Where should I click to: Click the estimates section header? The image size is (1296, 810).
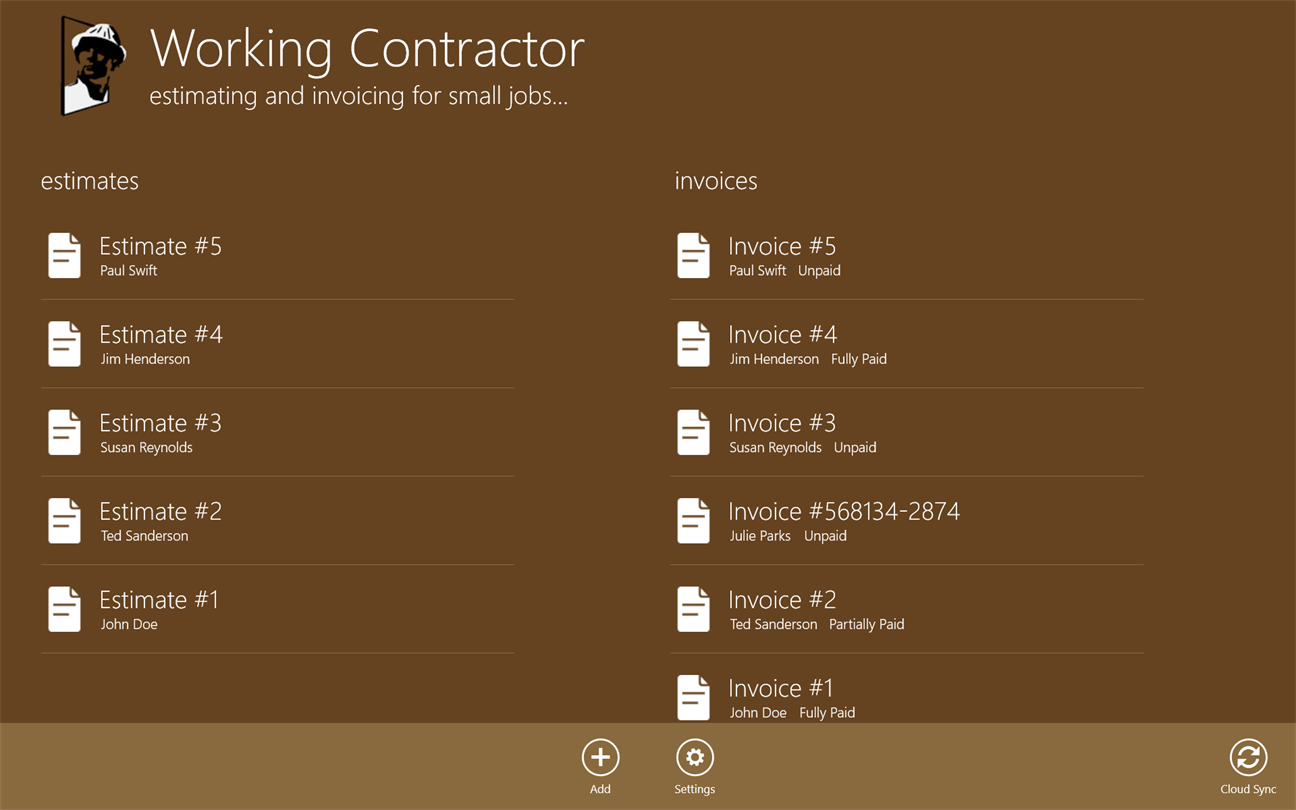click(90, 181)
